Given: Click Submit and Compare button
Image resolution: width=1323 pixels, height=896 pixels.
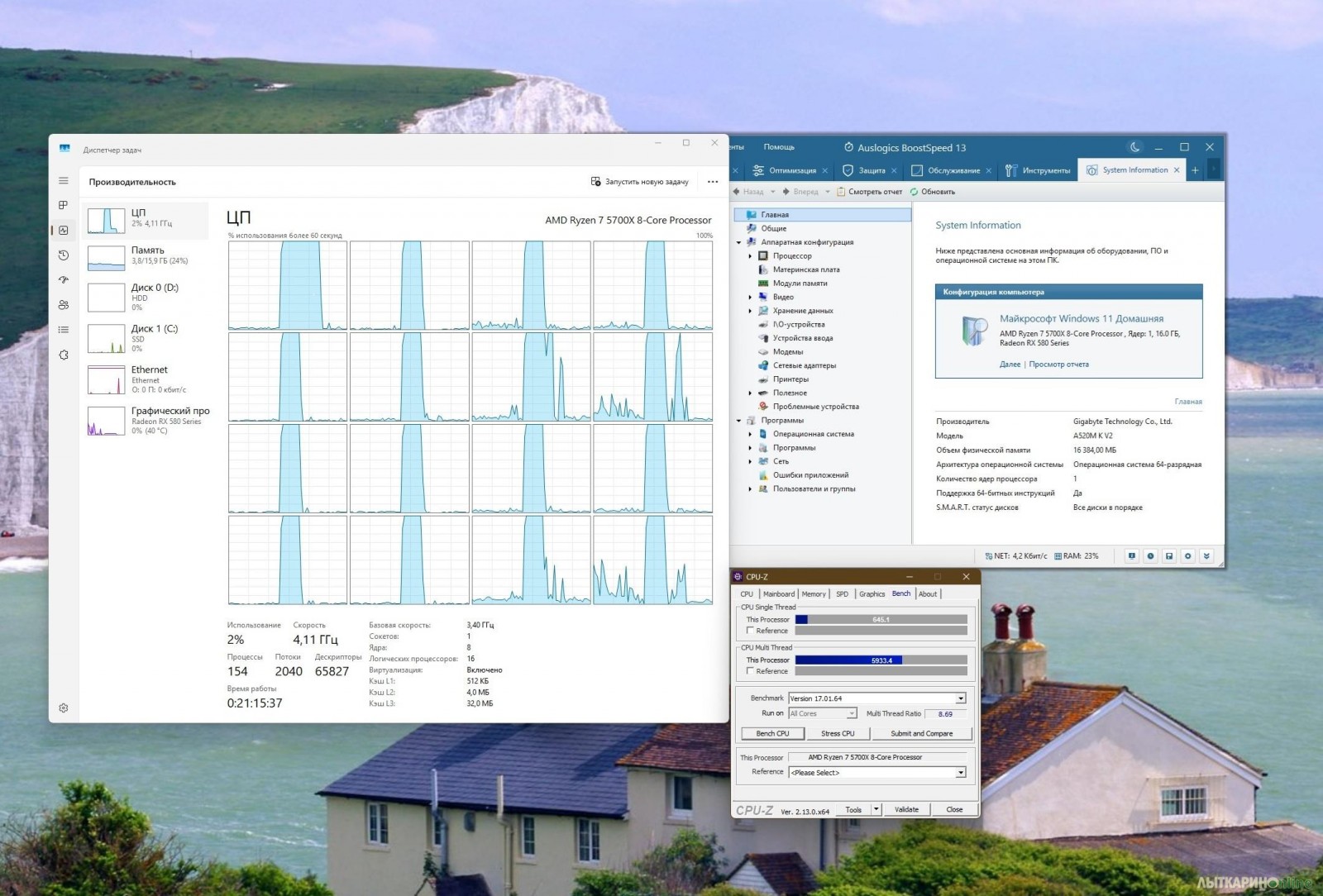Looking at the screenshot, I should click(921, 733).
